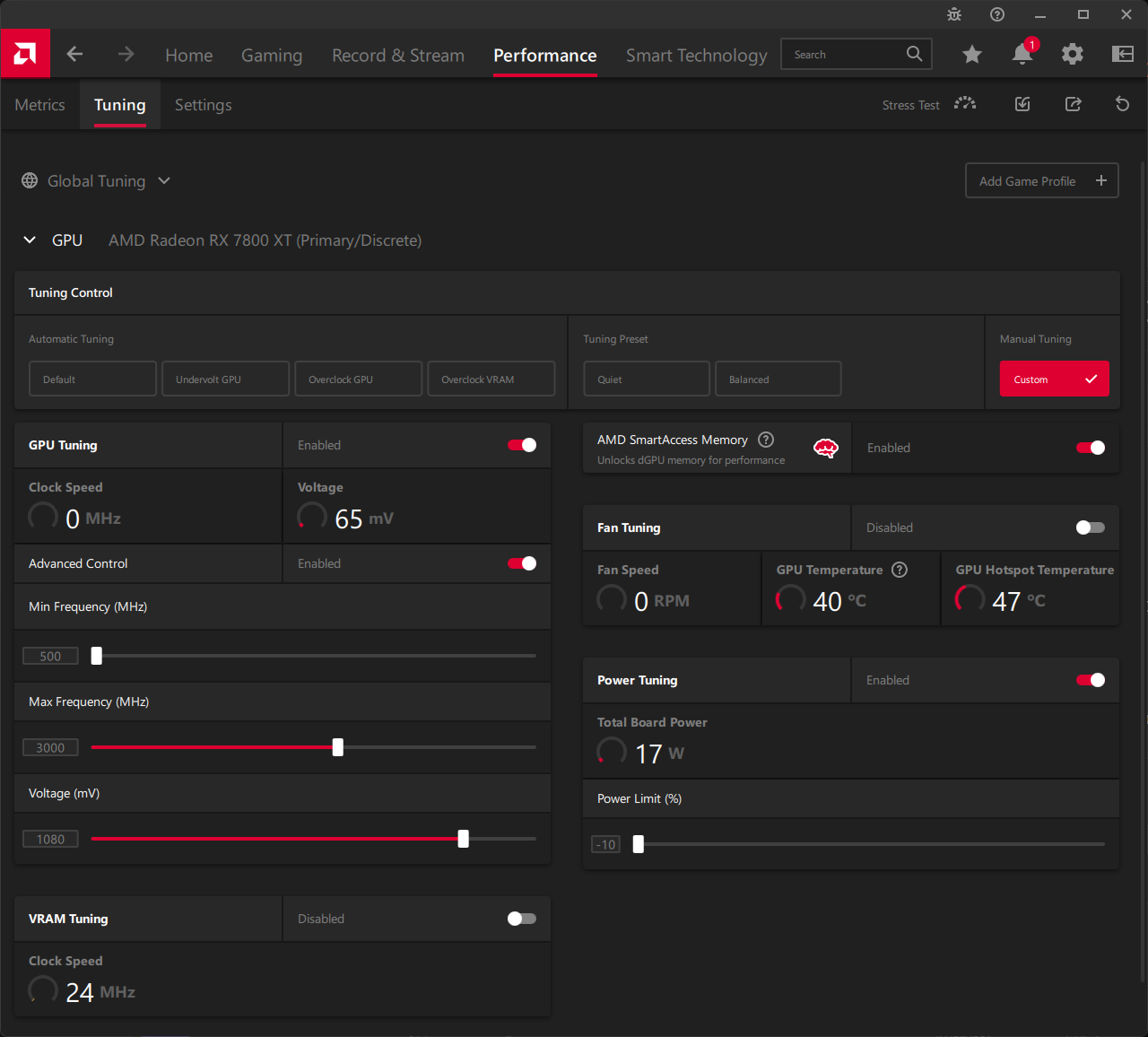Click Voltage slider handle
The height and width of the screenshot is (1037, 1148).
[x=464, y=839]
